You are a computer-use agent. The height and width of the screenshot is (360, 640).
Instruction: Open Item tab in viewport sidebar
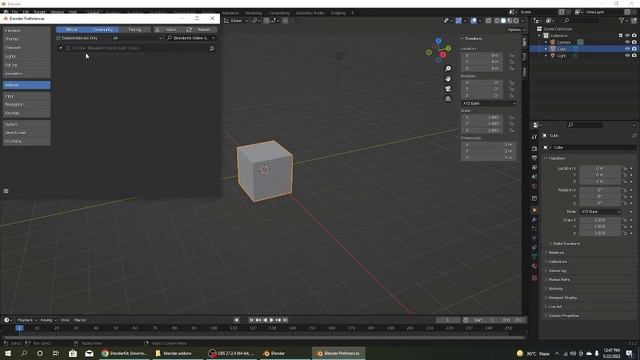pos(524,42)
